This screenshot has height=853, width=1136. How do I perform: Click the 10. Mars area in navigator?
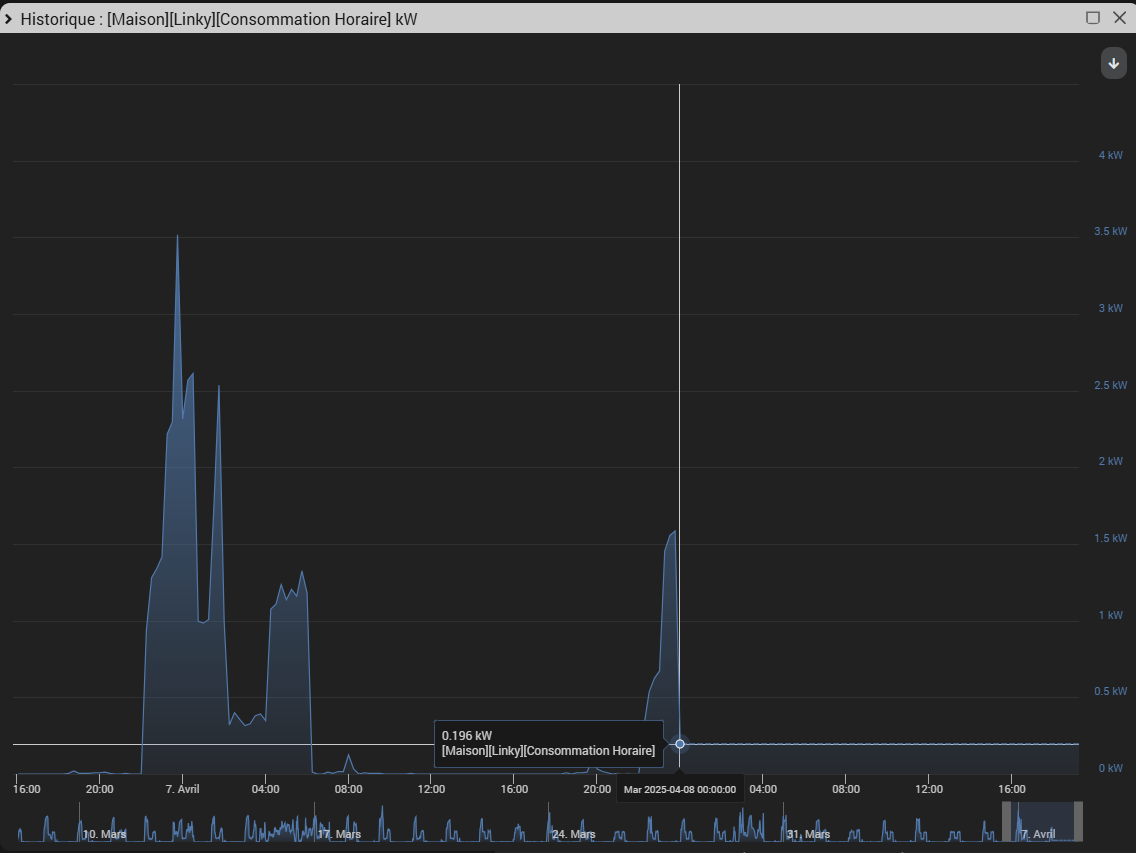(x=104, y=834)
